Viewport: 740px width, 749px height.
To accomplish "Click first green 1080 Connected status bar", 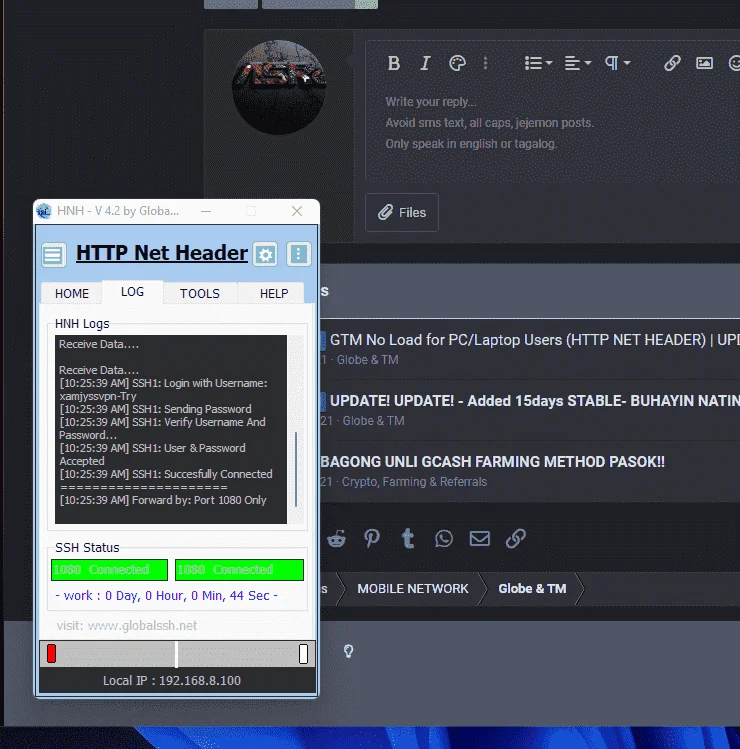I will [109, 570].
